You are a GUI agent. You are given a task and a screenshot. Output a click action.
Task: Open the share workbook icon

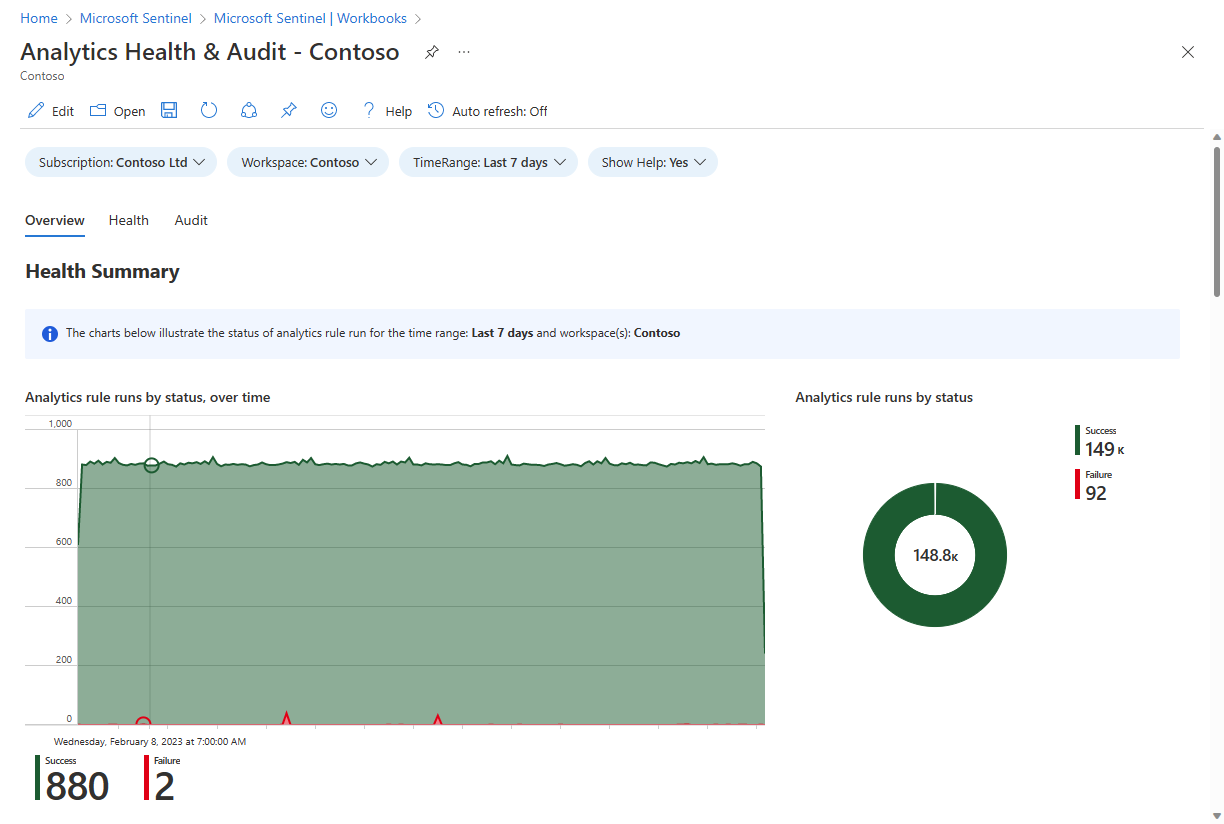point(248,110)
